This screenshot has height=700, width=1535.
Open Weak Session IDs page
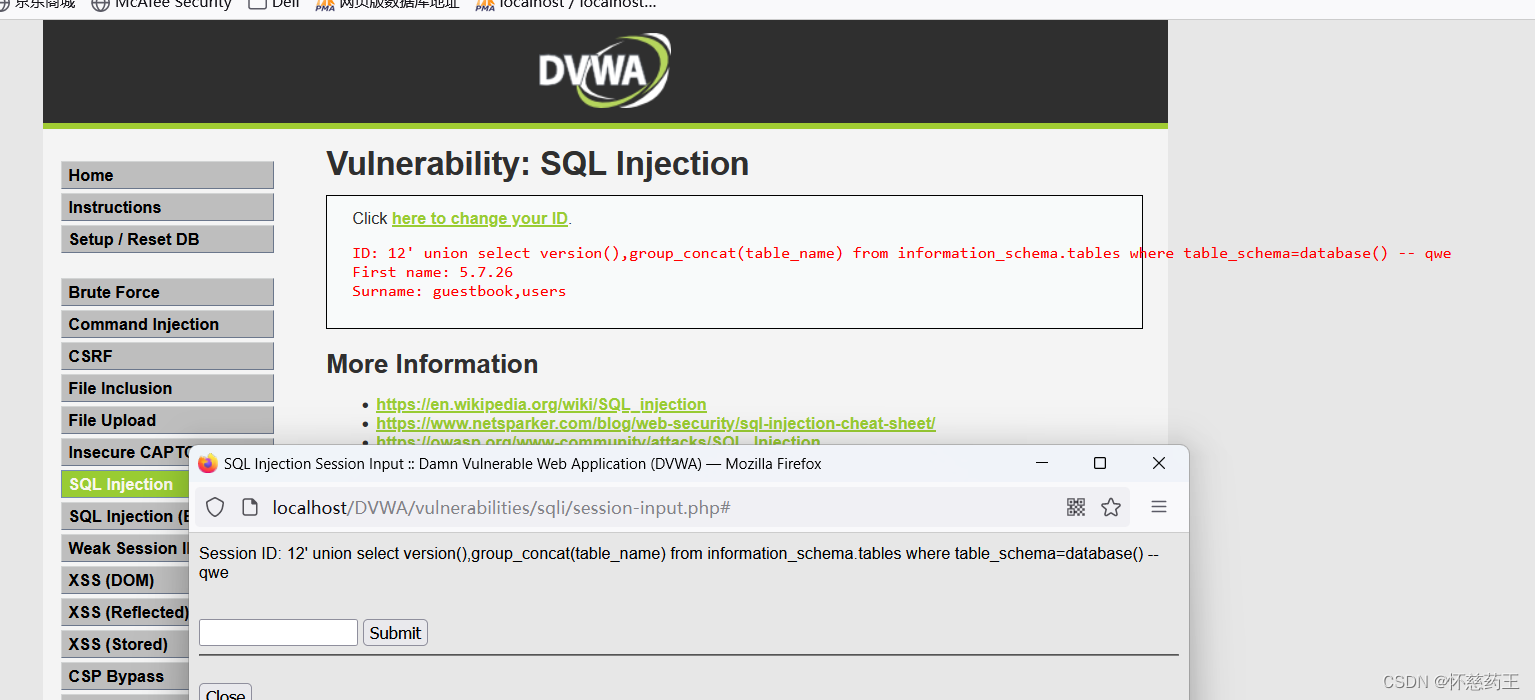pos(125,548)
